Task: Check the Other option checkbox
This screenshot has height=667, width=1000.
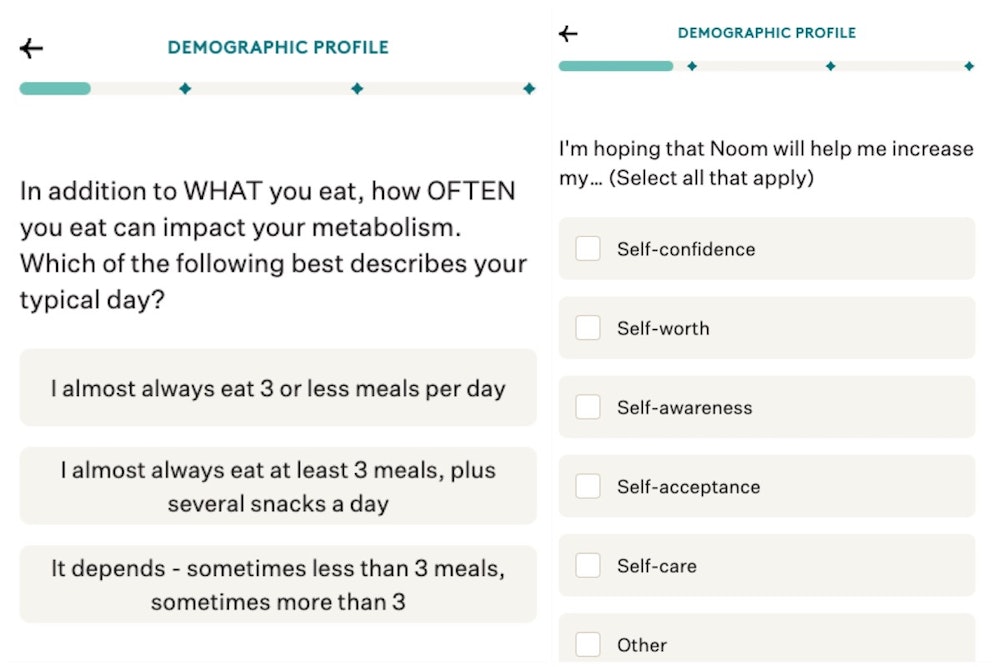Action: [588, 645]
